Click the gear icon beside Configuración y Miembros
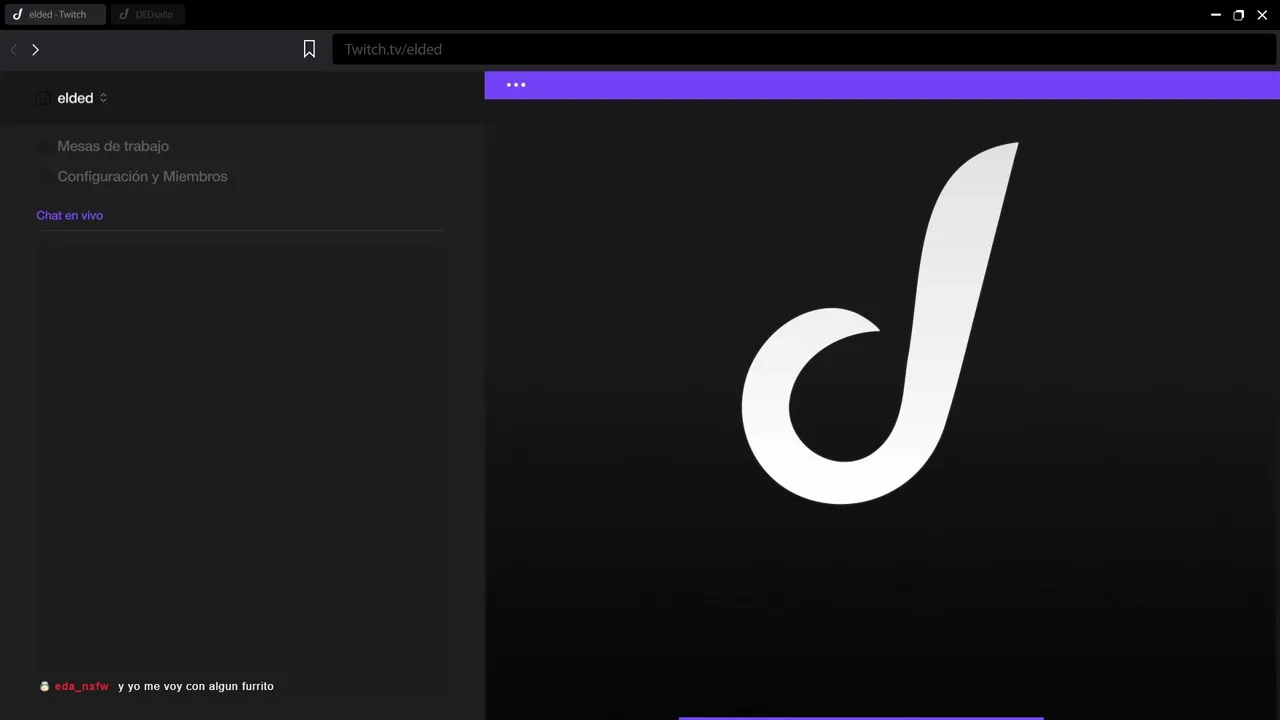 43,176
